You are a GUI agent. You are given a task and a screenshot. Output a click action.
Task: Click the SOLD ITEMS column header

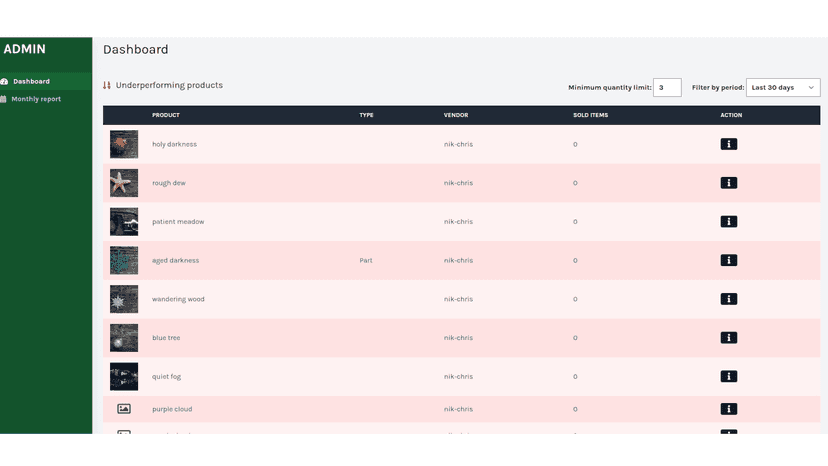coord(590,115)
